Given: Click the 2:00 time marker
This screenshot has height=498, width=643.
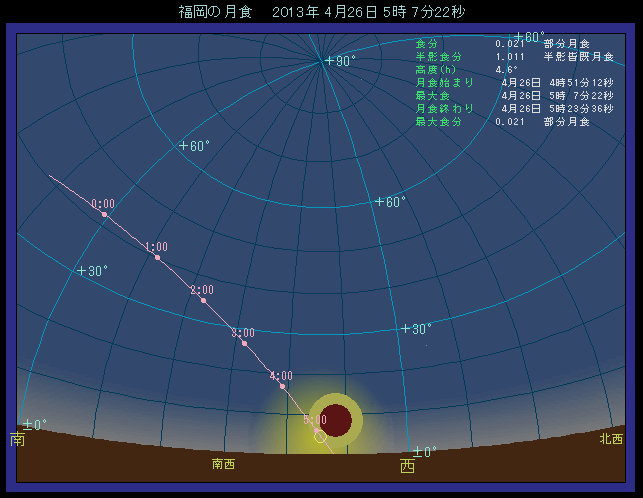Looking at the screenshot, I should tap(203, 300).
